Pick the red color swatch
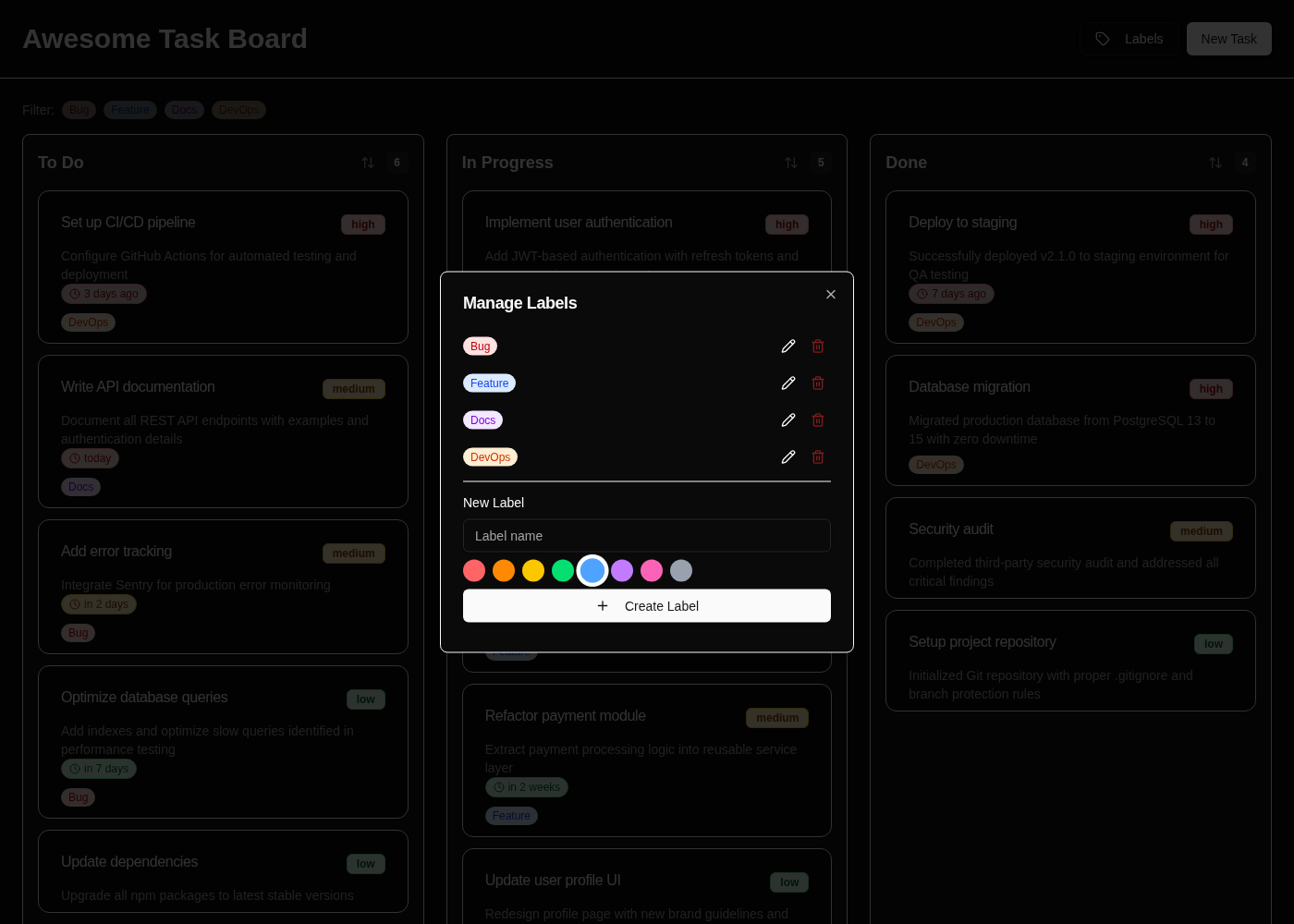Image resolution: width=1294 pixels, height=924 pixels. click(x=474, y=571)
